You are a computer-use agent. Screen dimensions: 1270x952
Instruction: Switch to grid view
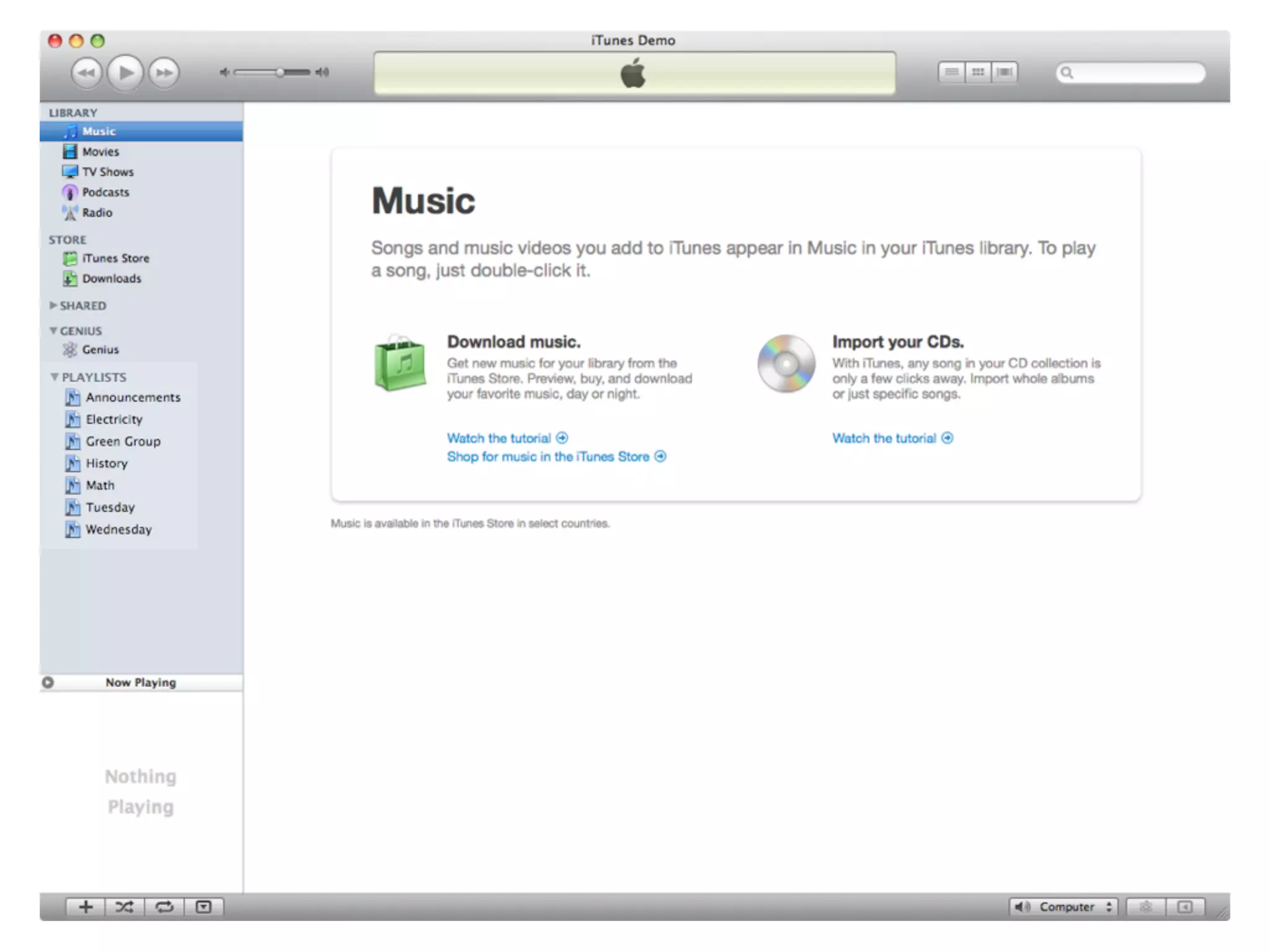(978, 73)
